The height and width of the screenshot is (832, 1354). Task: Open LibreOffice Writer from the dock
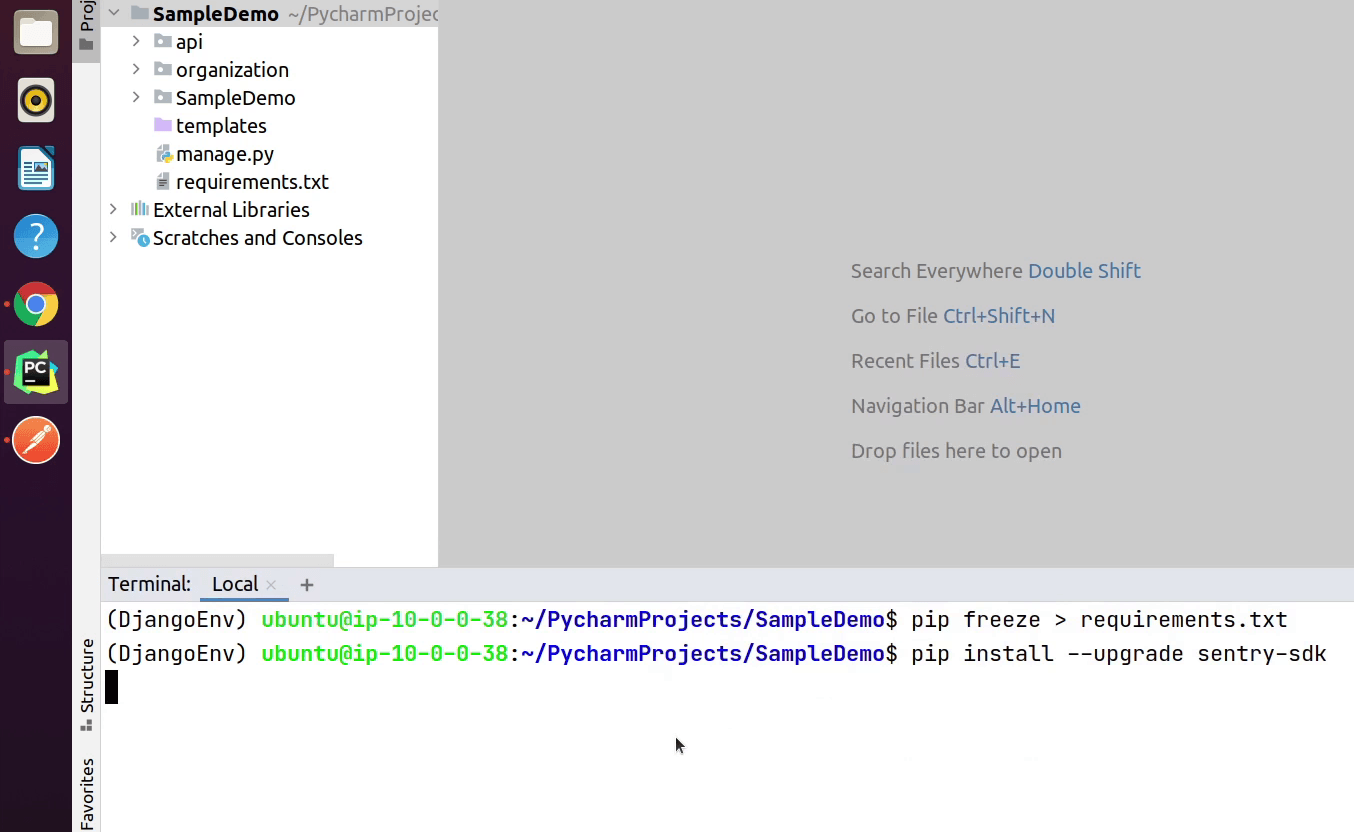[x=36, y=169]
